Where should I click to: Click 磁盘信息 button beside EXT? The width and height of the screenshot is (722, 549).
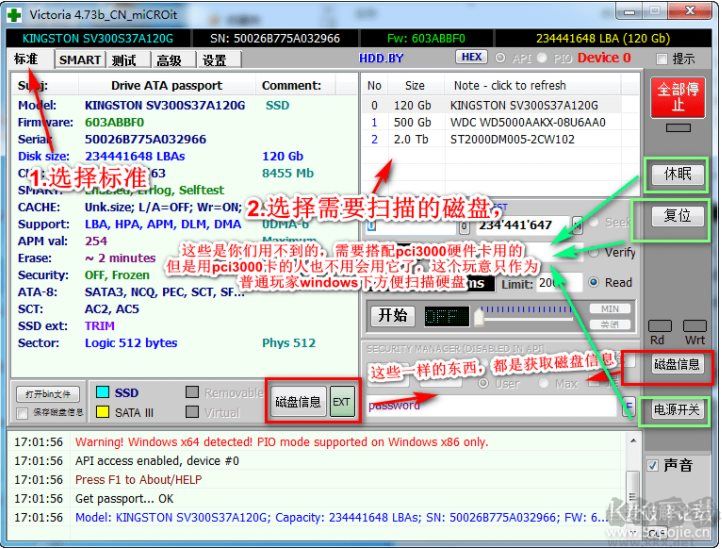pos(298,402)
